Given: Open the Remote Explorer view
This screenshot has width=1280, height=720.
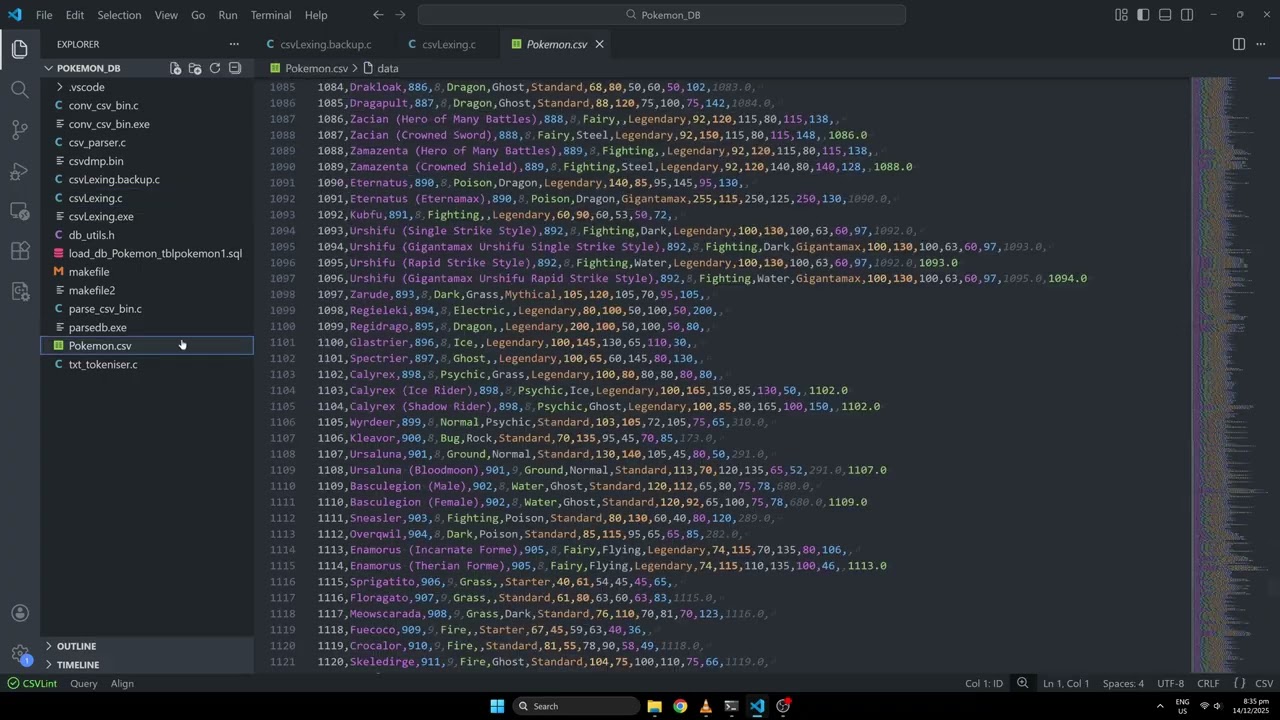Looking at the screenshot, I should pos(20,211).
